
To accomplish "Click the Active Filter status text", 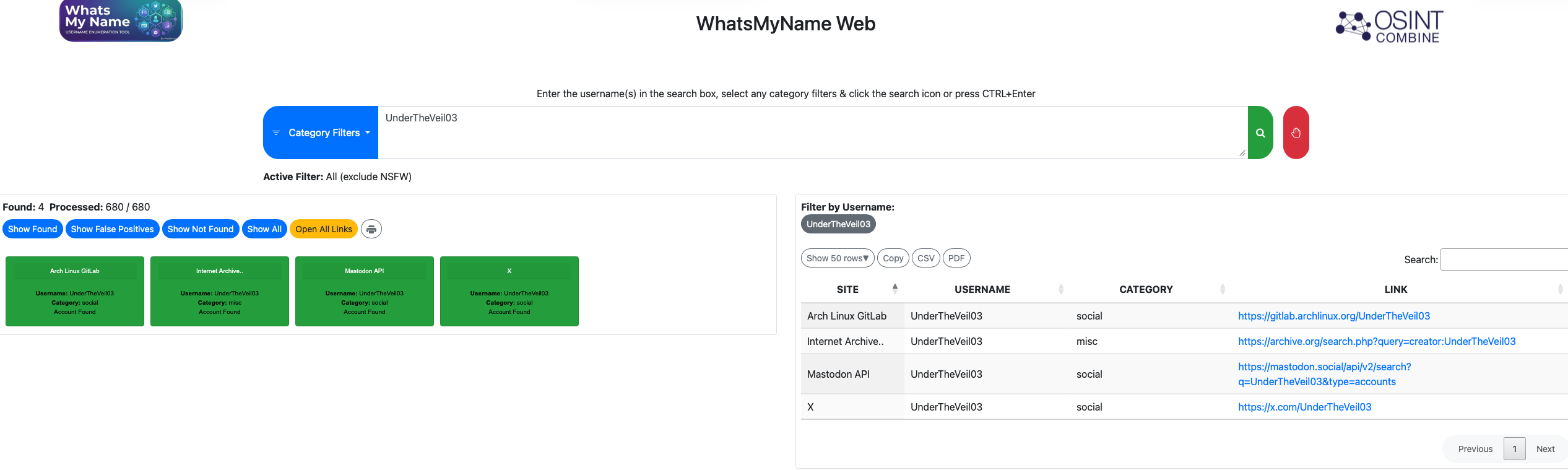I will click(x=337, y=176).
